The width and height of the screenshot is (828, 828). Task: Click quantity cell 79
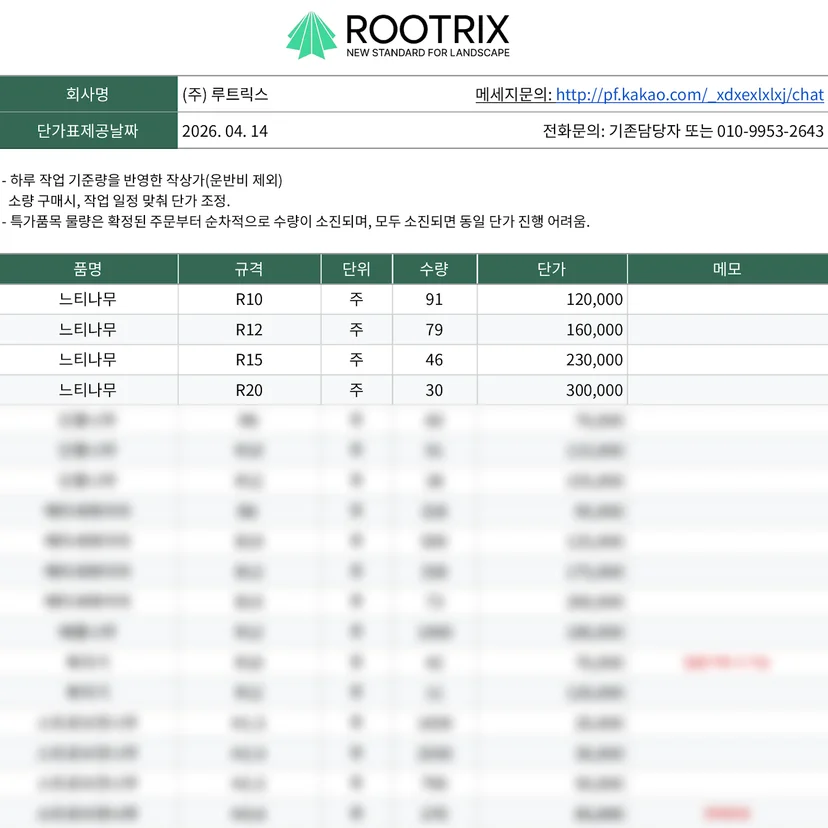(435, 330)
